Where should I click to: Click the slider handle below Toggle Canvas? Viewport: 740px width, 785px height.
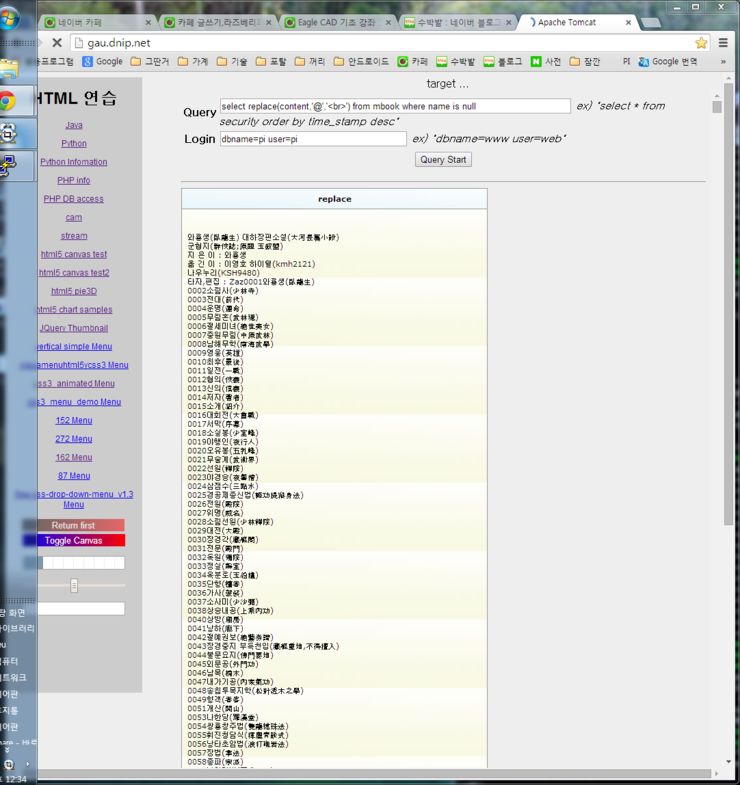tap(74, 586)
